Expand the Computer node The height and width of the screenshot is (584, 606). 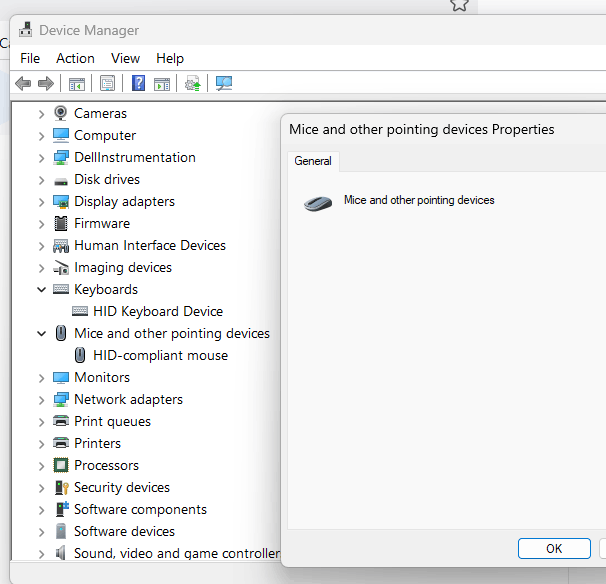(41, 136)
